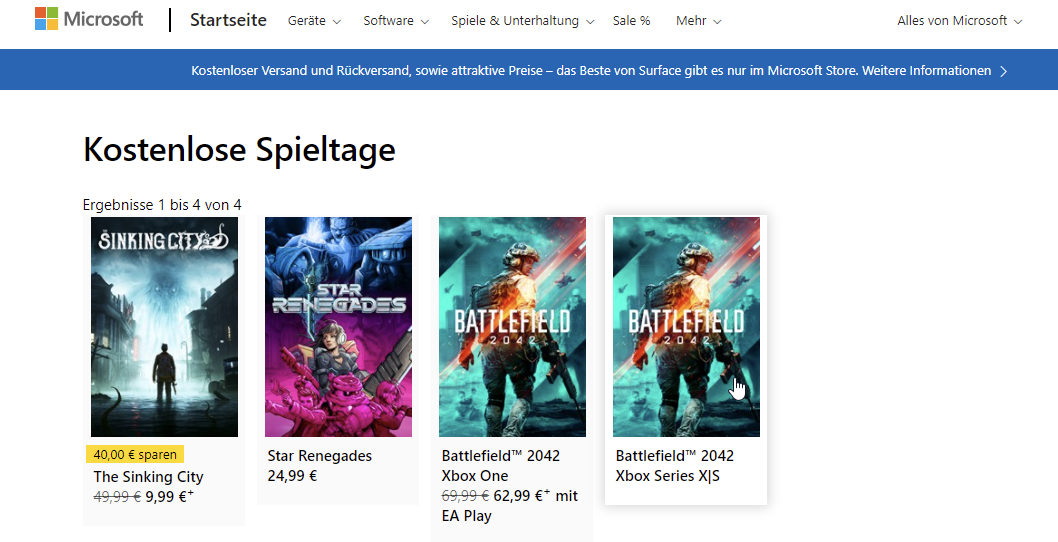Image resolution: width=1058 pixels, height=542 pixels.
Task: Click the Star Renegades 24,99 € price
Action: click(292, 476)
